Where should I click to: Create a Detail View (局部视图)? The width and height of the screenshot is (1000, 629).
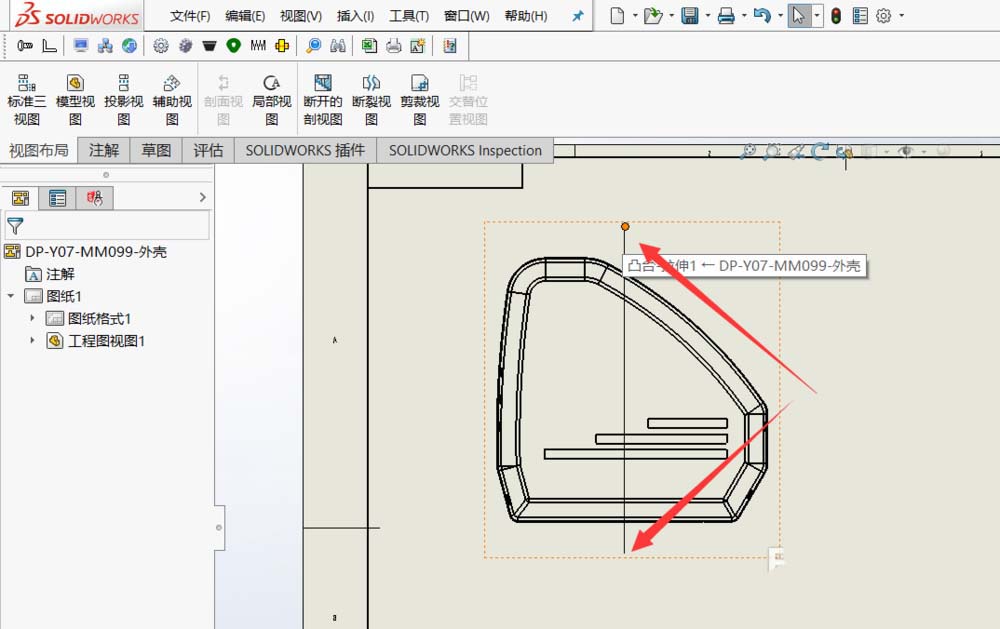click(x=272, y=100)
